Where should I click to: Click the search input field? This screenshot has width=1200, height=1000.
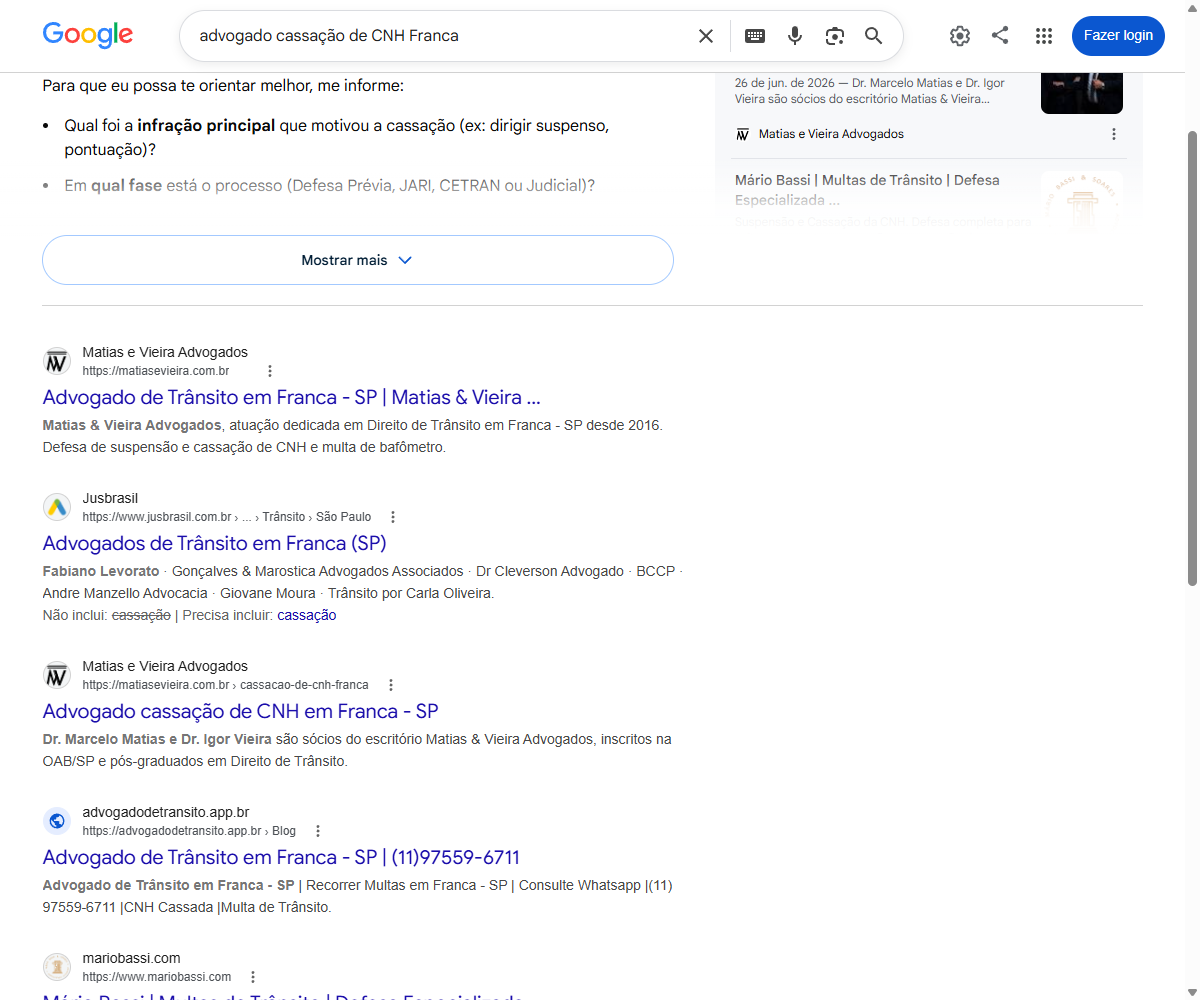(440, 36)
